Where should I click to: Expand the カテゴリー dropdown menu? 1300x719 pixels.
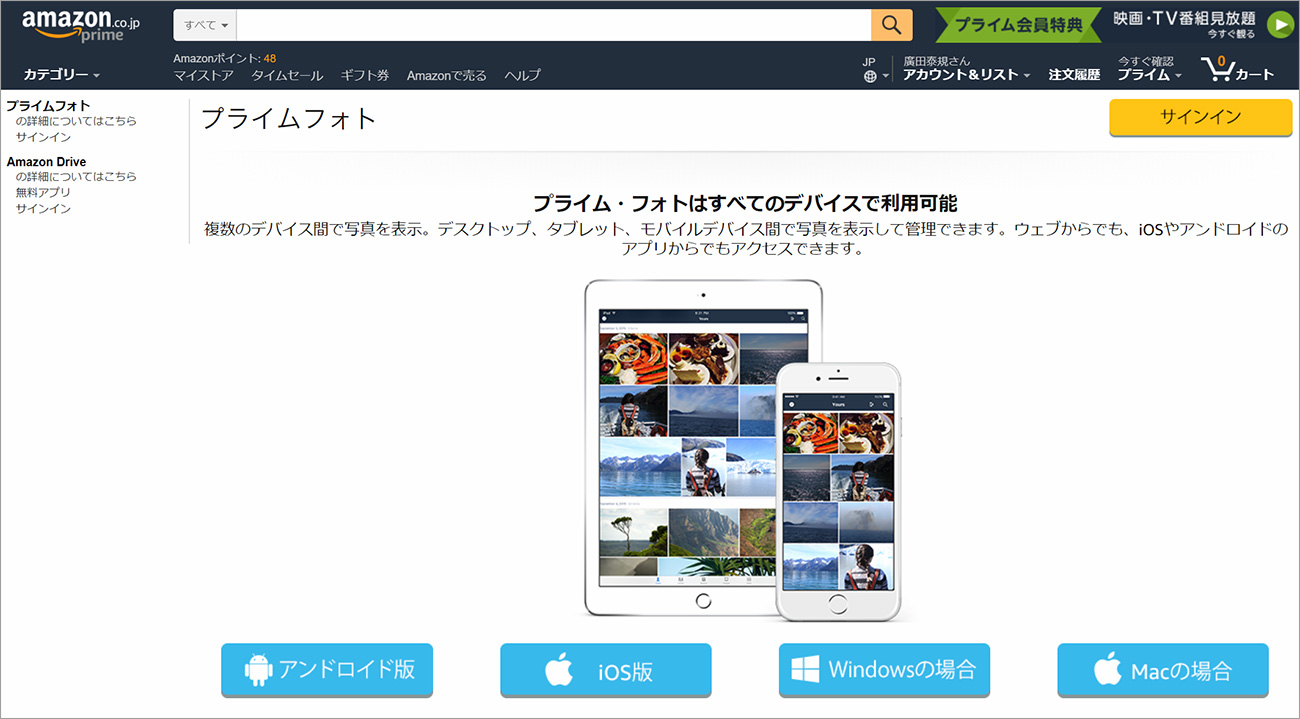[x=62, y=75]
